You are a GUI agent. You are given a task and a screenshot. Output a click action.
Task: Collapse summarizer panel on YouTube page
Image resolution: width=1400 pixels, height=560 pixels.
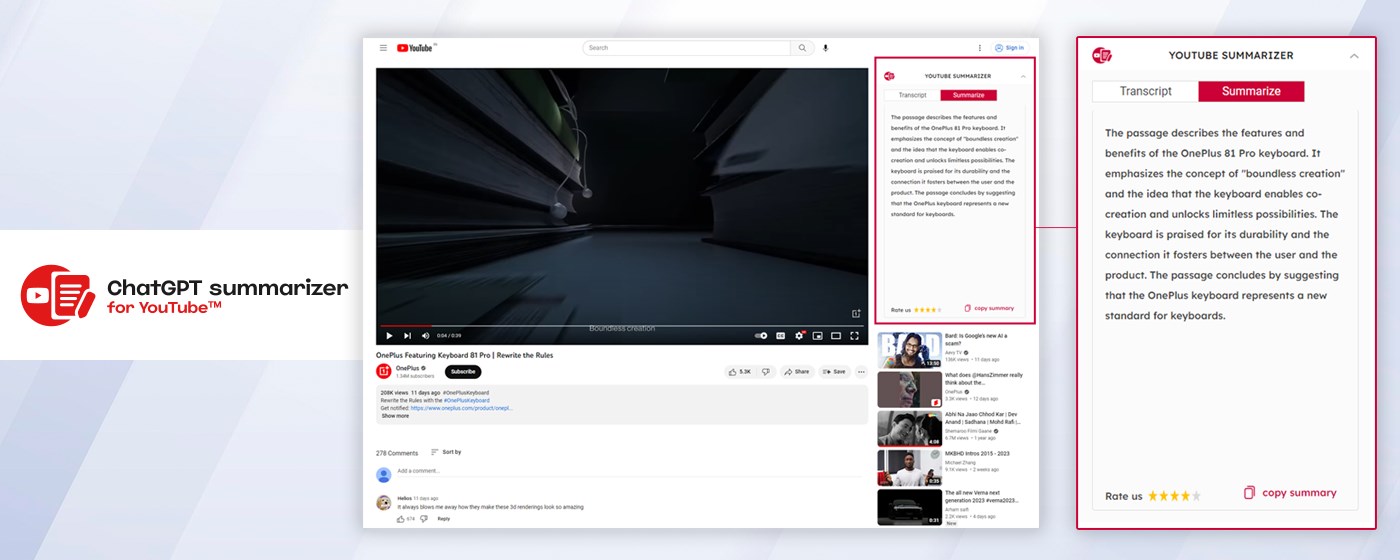click(x=1023, y=76)
